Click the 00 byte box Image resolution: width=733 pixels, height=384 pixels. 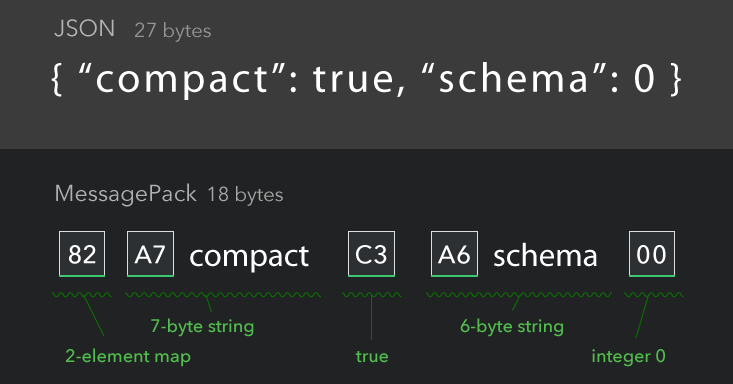tap(652, 254)
